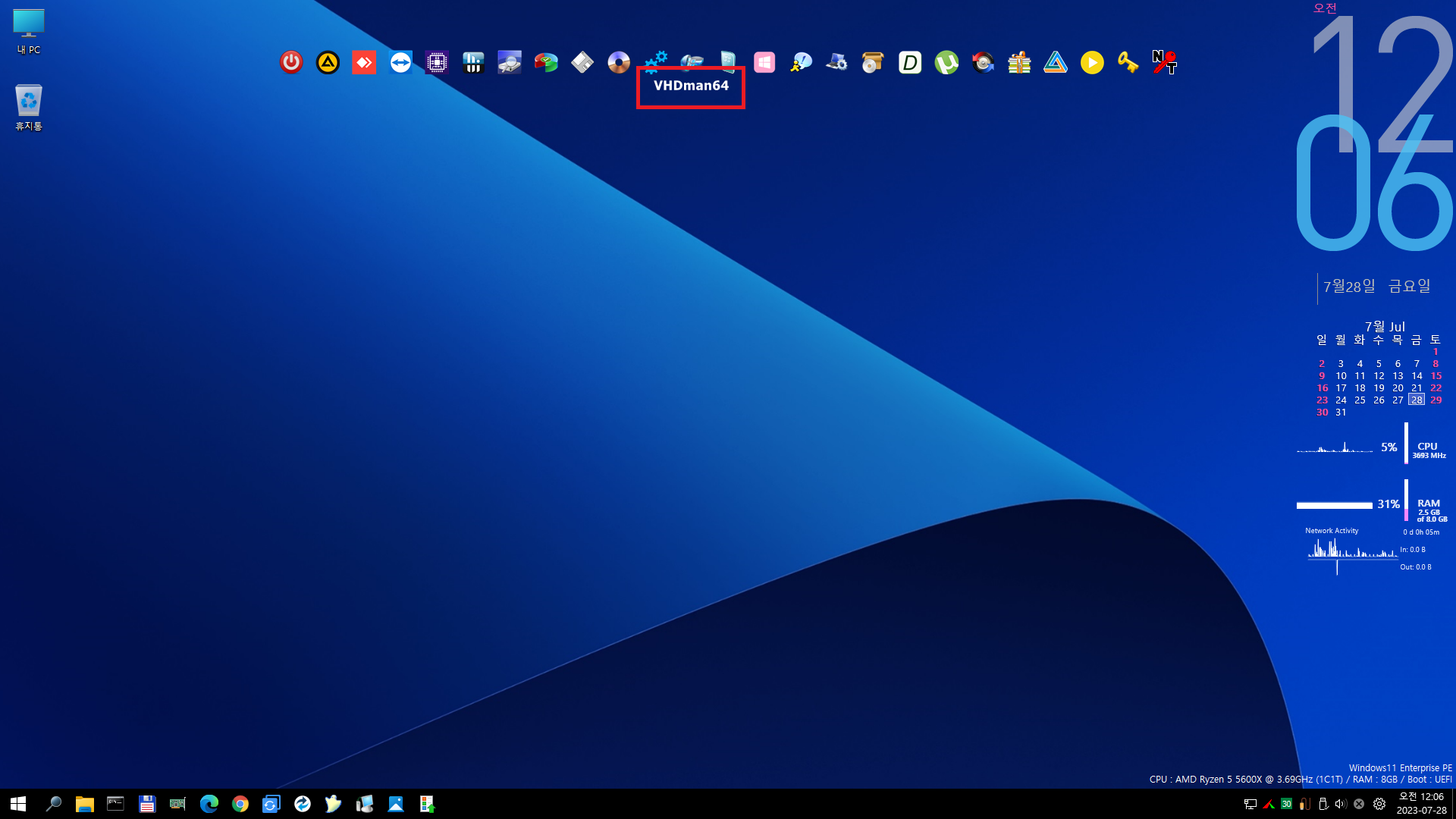Open the disk magnifier dock icon
This screenshot has width=1456, height=819.
point(510,62)
